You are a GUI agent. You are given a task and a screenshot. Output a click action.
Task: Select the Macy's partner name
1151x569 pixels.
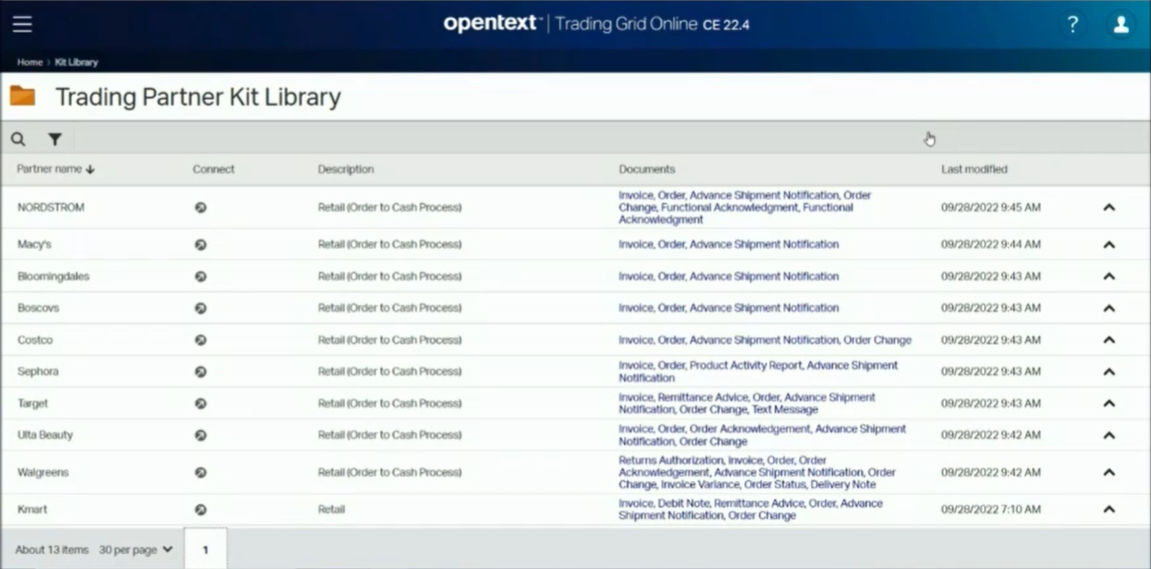pyautogui.click(x=35, y=244)
